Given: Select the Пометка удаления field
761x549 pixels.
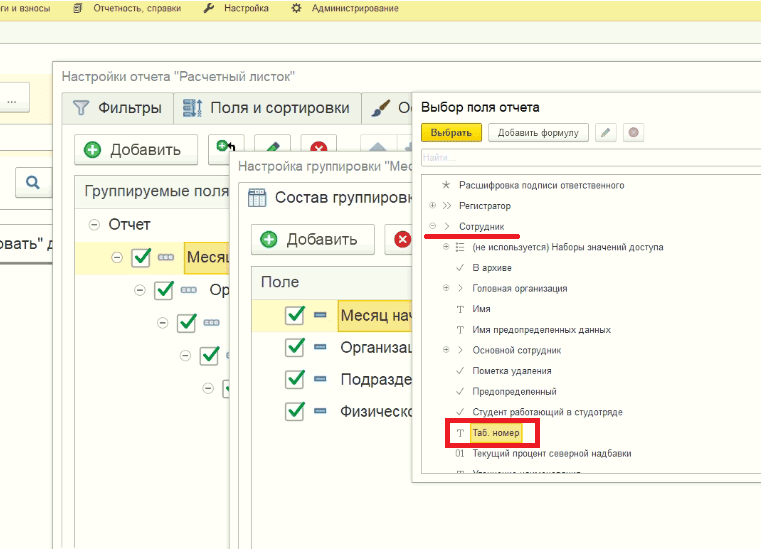Looking at the screenshot, I should pyautogui.click(x=512, y=371).
